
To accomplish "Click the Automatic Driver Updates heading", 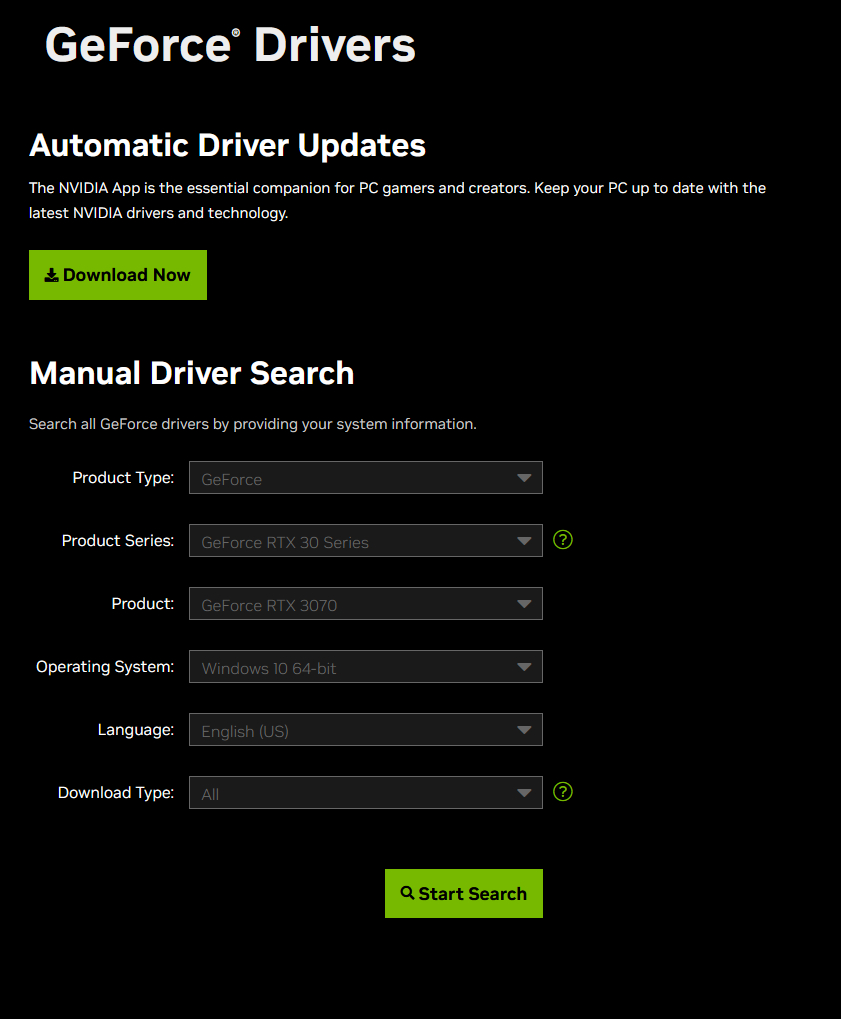I will point(228,146).
